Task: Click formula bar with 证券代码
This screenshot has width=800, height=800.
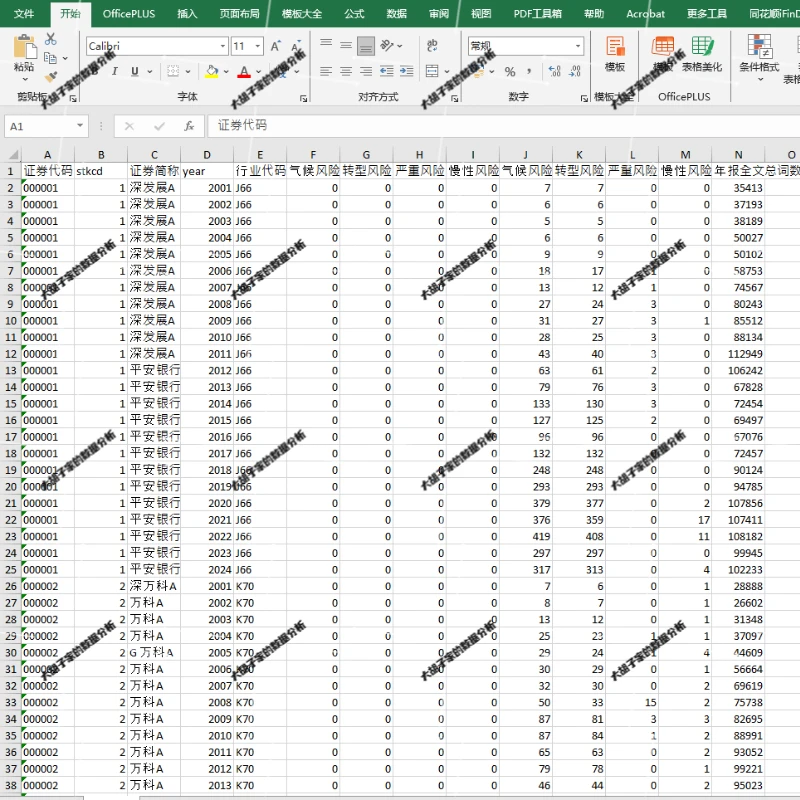Action: (503, 126)
